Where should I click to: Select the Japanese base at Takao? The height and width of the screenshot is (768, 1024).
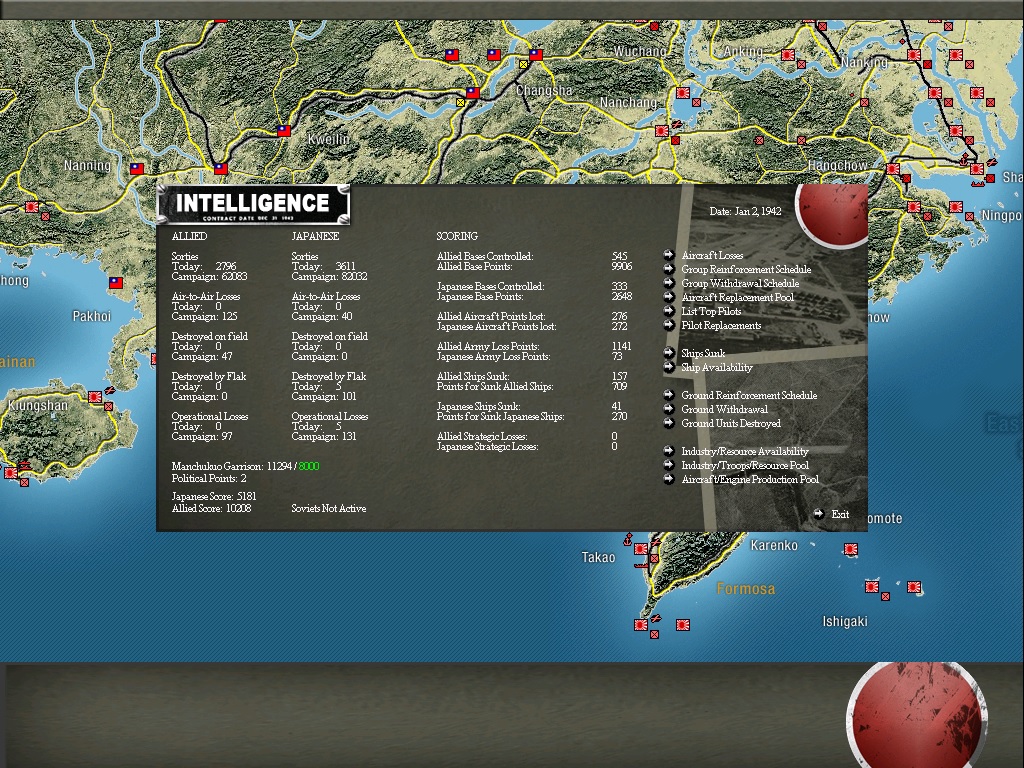(x=641, y=549)
